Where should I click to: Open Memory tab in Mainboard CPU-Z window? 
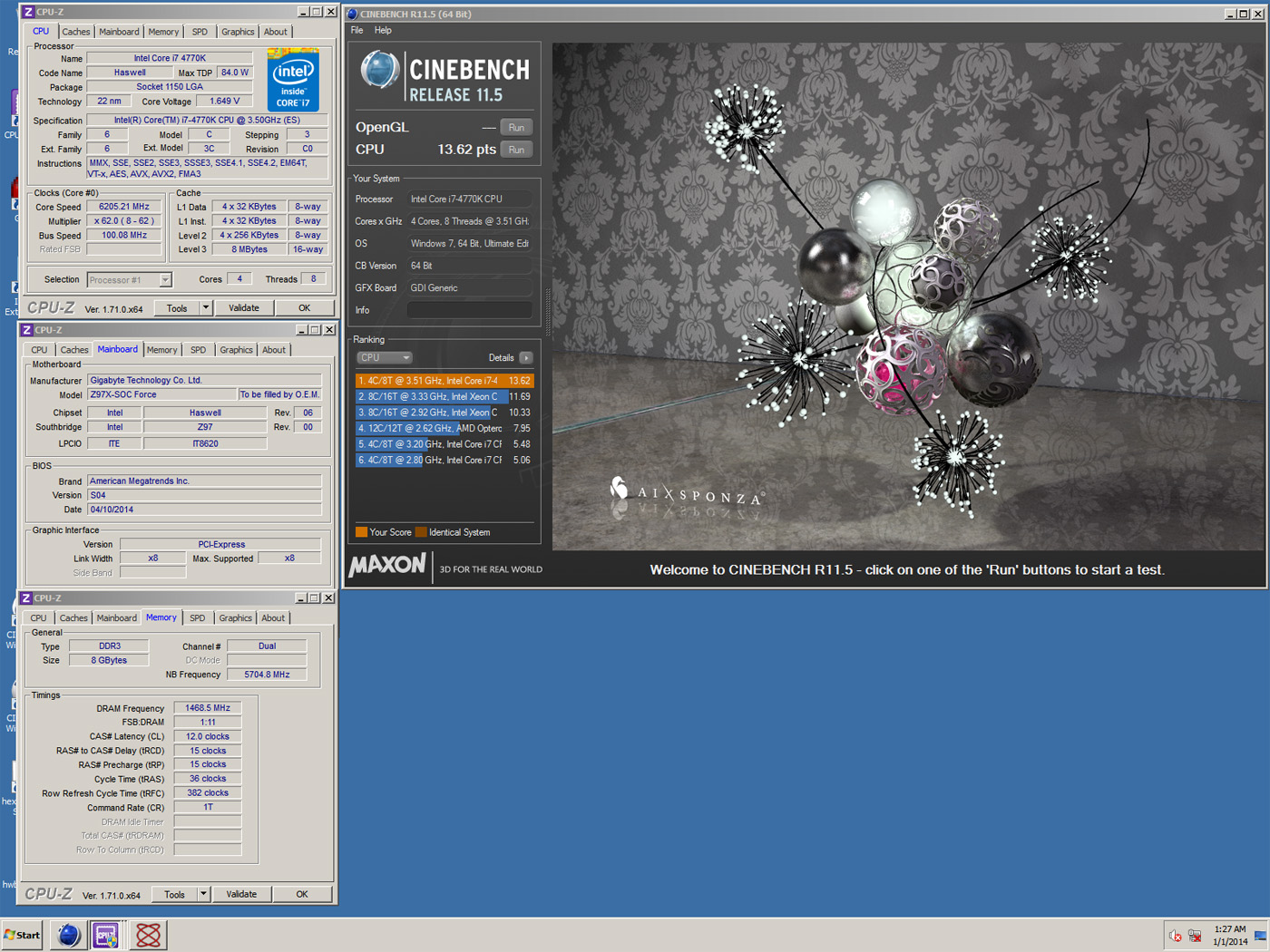tap(161, 350)
